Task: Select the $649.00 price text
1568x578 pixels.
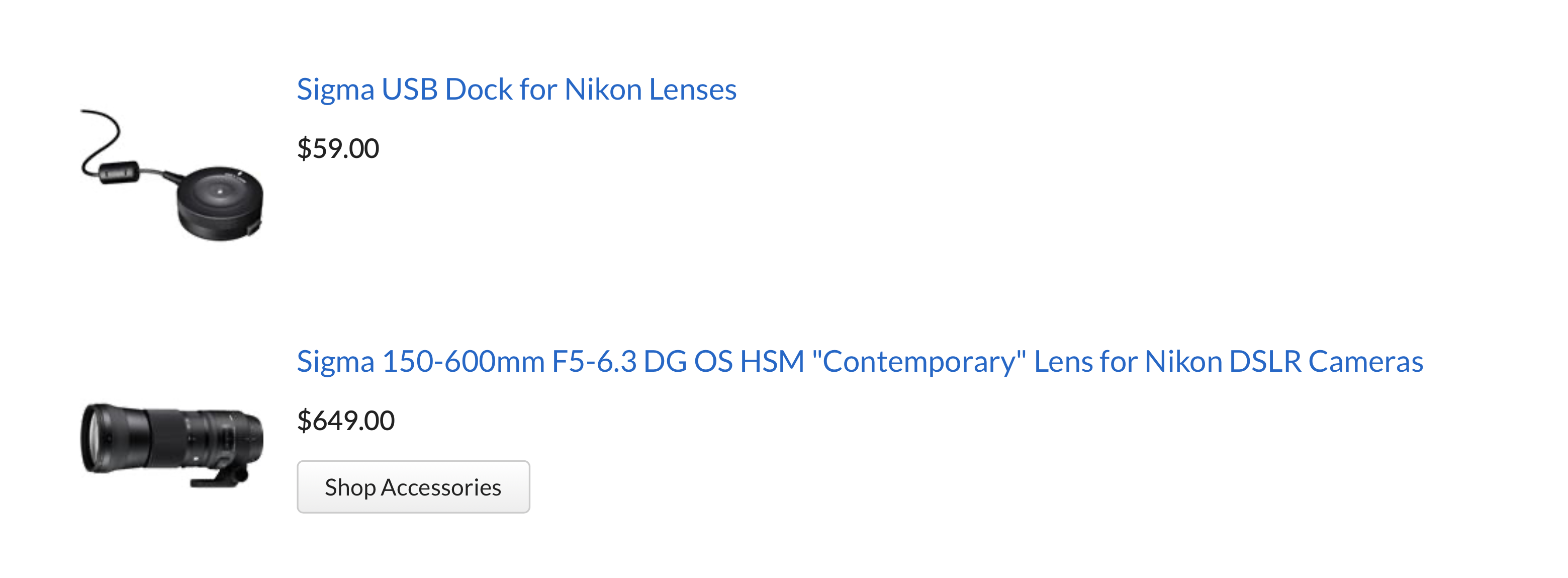Action: (346, 421)
